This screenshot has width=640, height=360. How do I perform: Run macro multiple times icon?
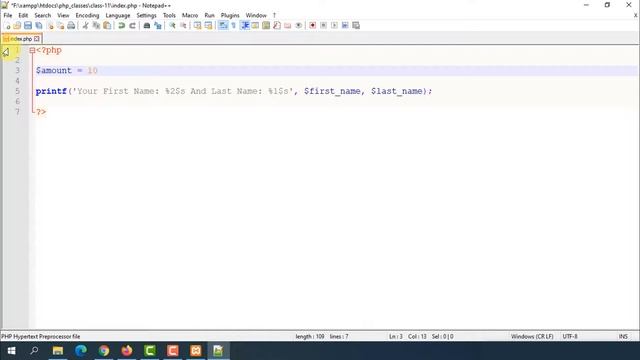point(345,26)
